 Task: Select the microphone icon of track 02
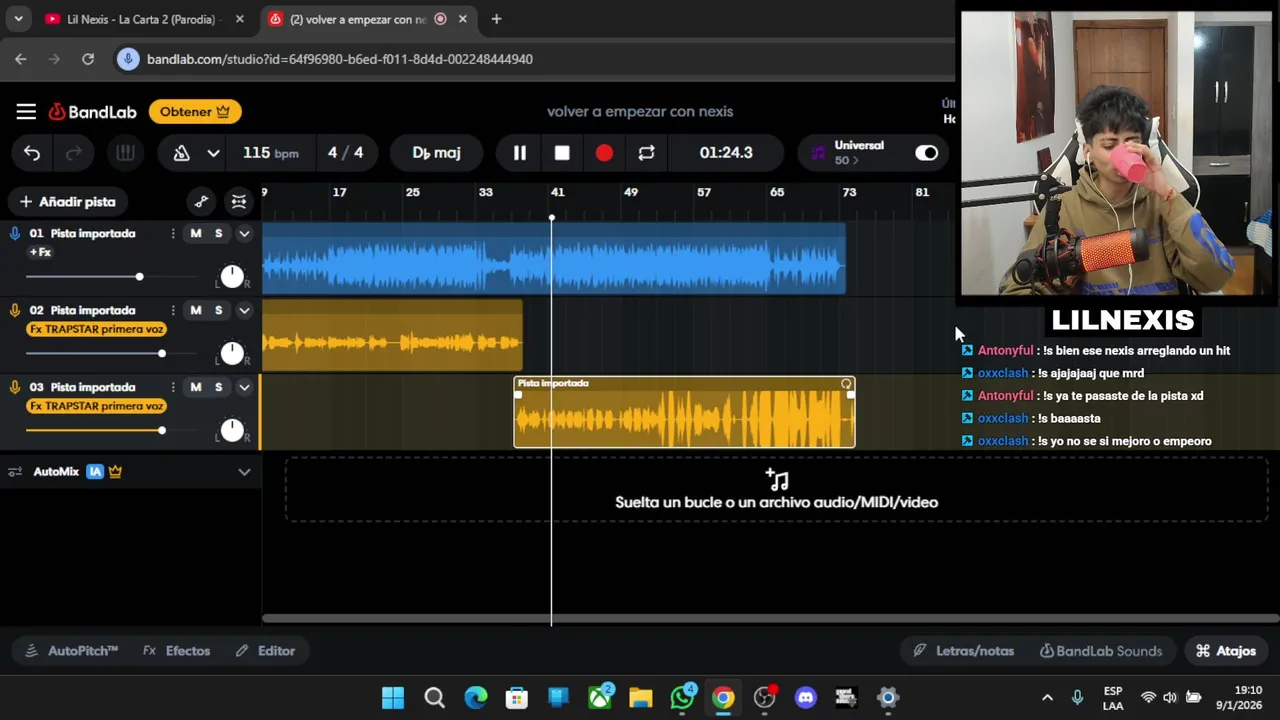15,310
